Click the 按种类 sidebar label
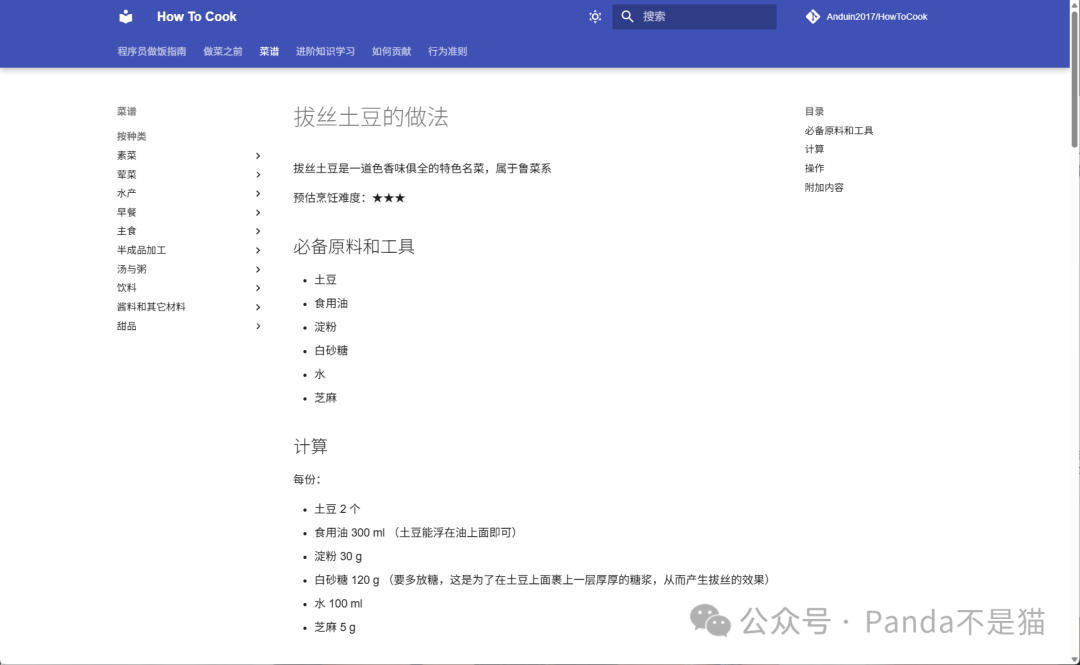The width and height of the screenshot is (1080, 665). click(132, 136)
